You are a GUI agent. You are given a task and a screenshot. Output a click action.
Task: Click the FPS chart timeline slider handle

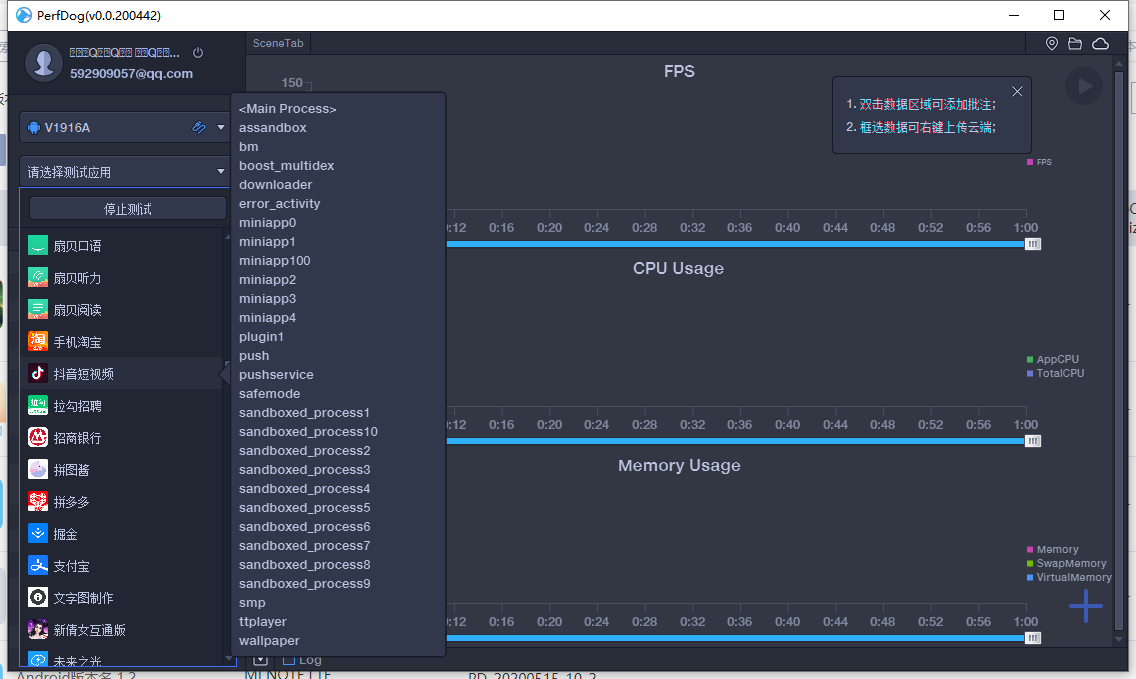click(x=1033, y=244)
